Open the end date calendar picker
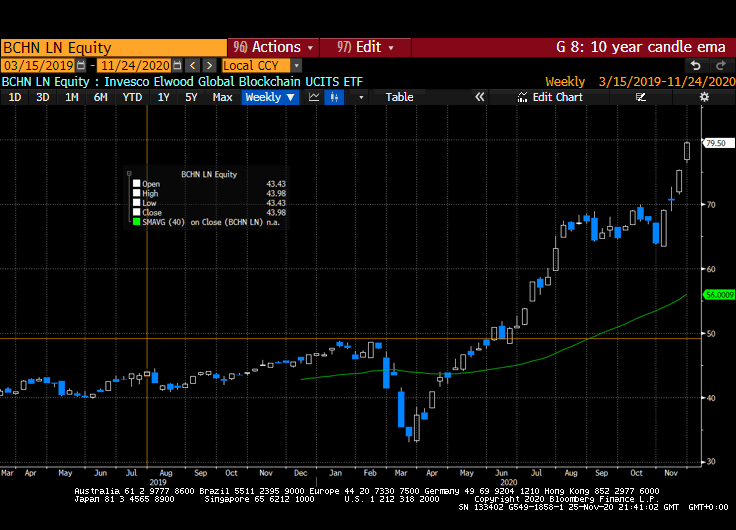The image size is (736, 530). [x=177, y=65]
